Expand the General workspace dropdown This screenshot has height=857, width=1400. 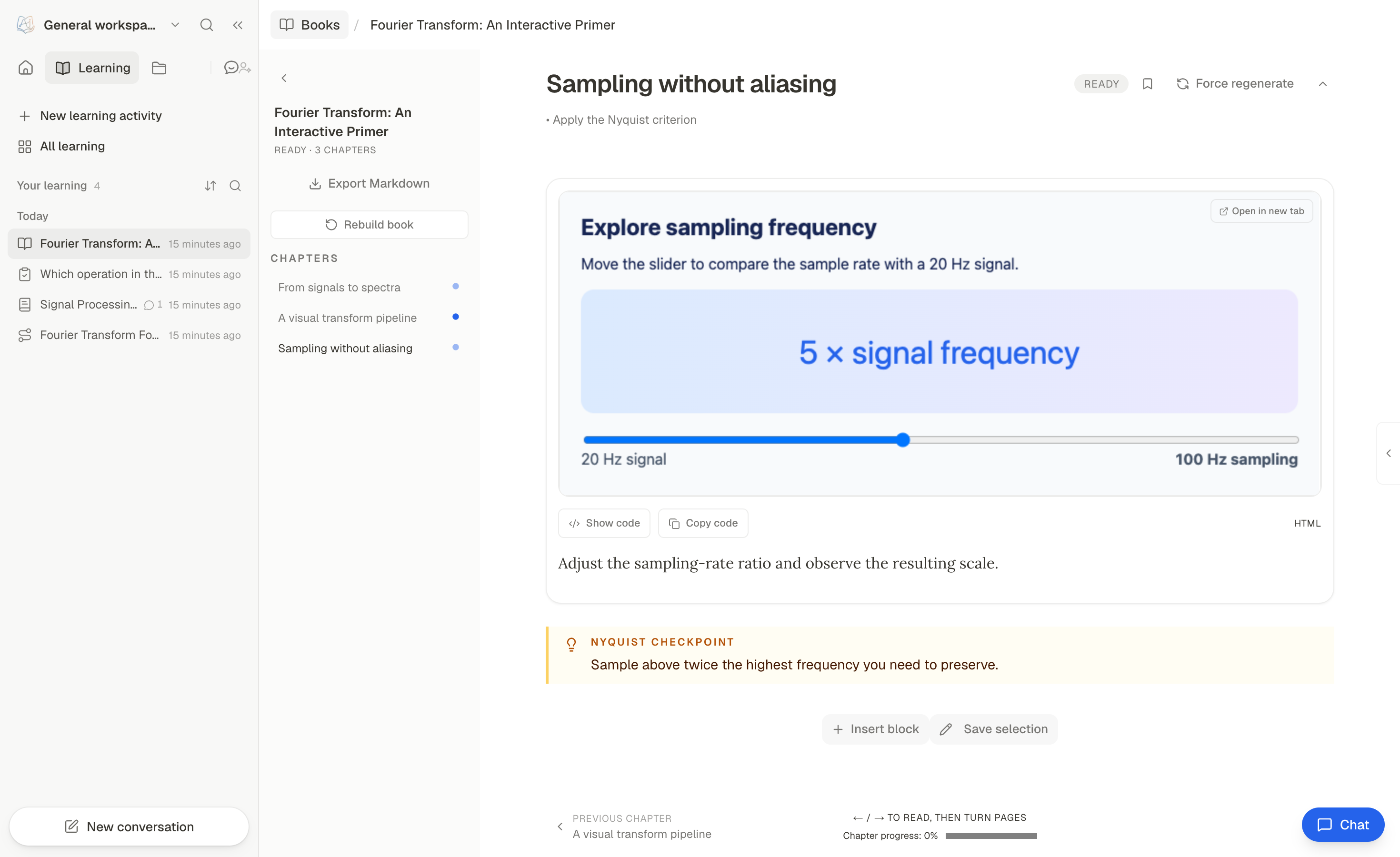pyautogui.click(x=175, y=25)
